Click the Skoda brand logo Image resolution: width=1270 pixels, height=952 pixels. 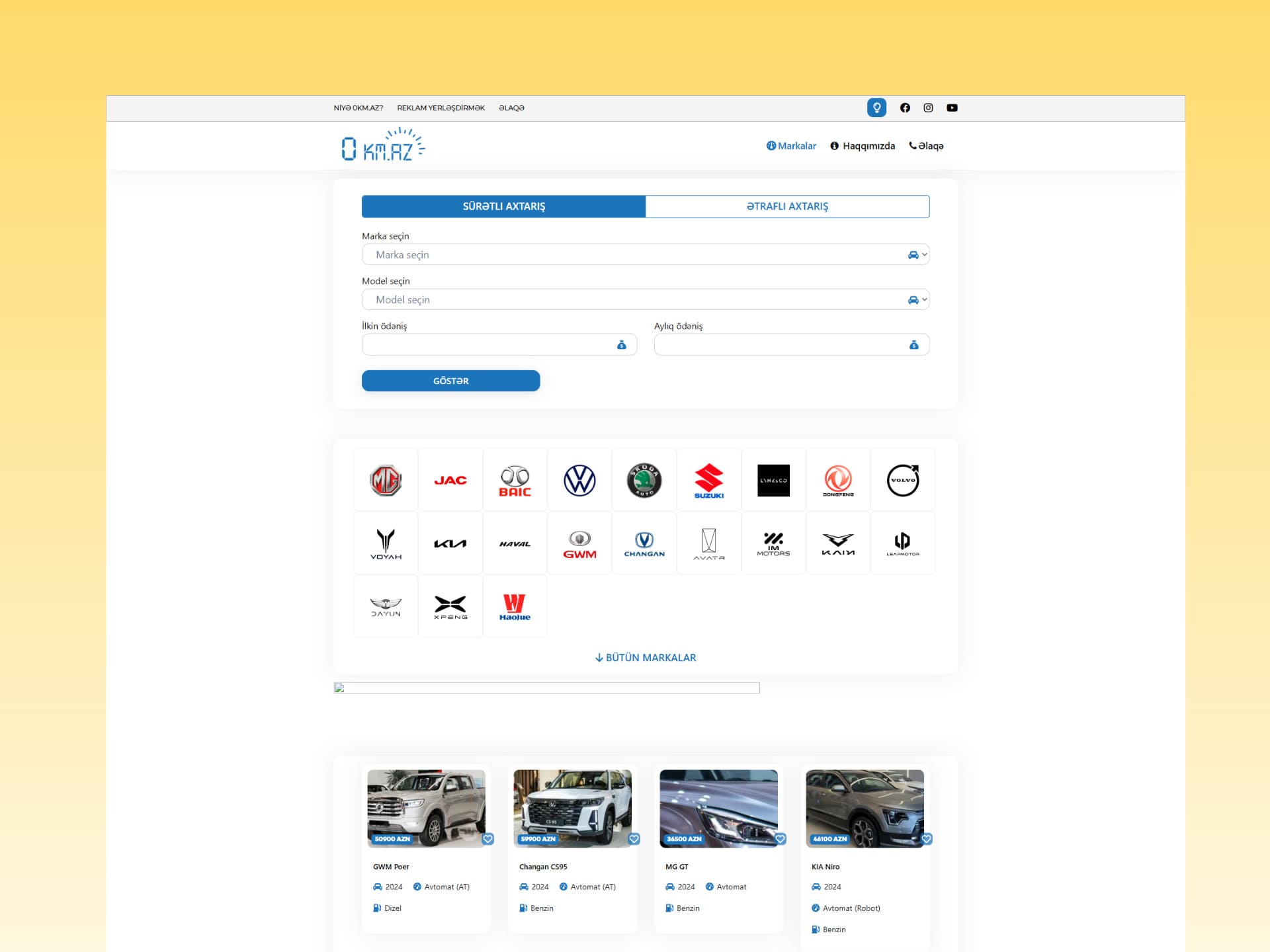click(x=644, y=480)
